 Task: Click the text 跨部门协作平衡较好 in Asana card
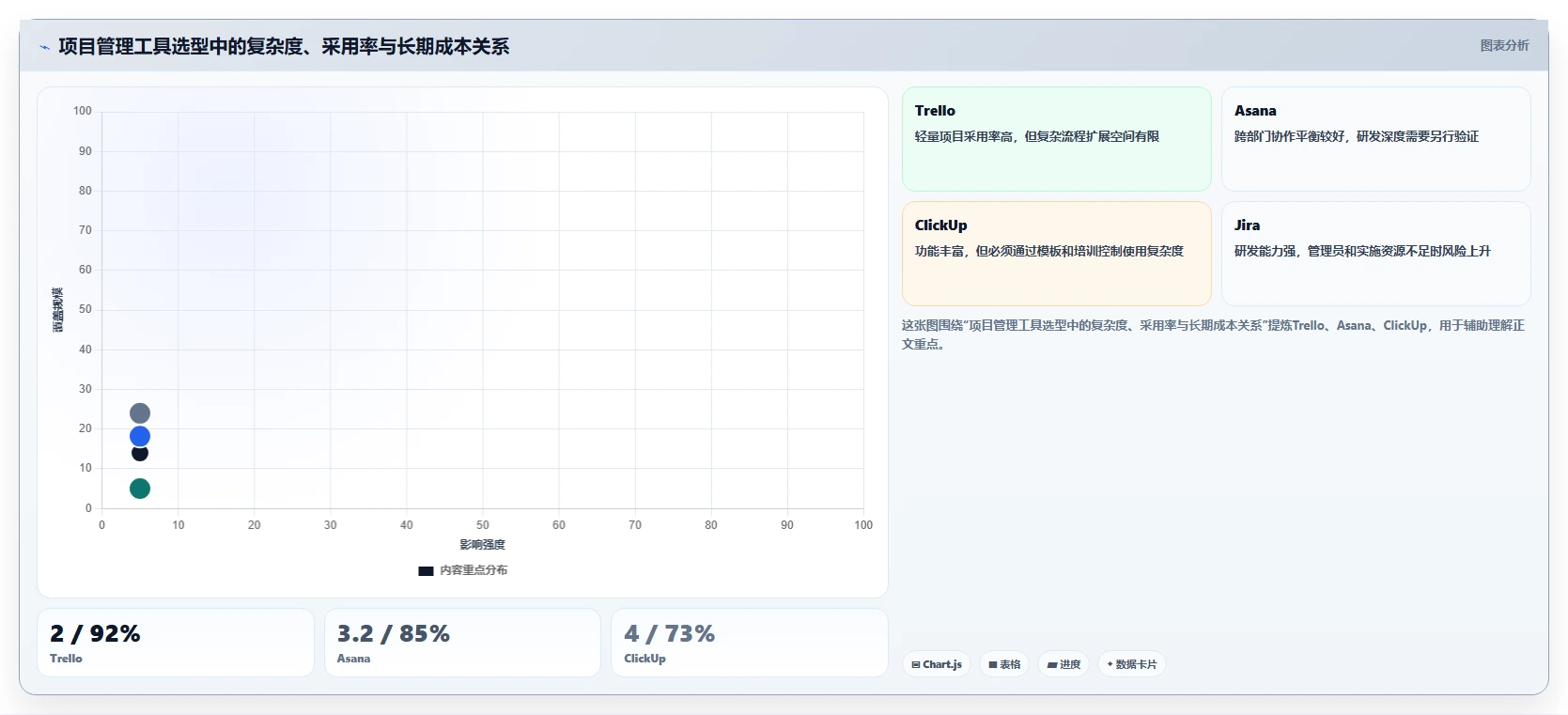click(1290, 136)
